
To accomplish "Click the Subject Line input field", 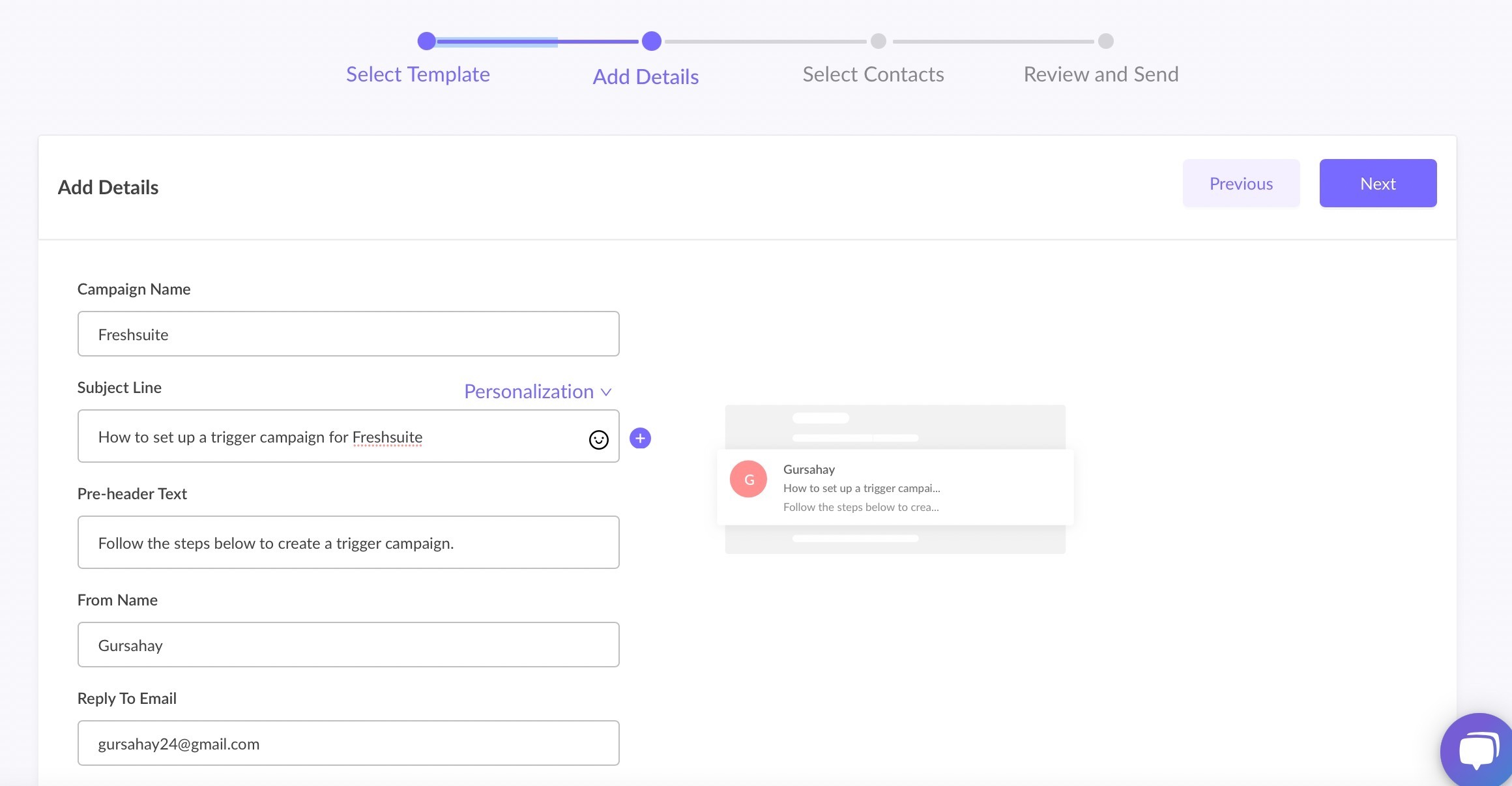I will pyautogui.click(x=348, y=437).
